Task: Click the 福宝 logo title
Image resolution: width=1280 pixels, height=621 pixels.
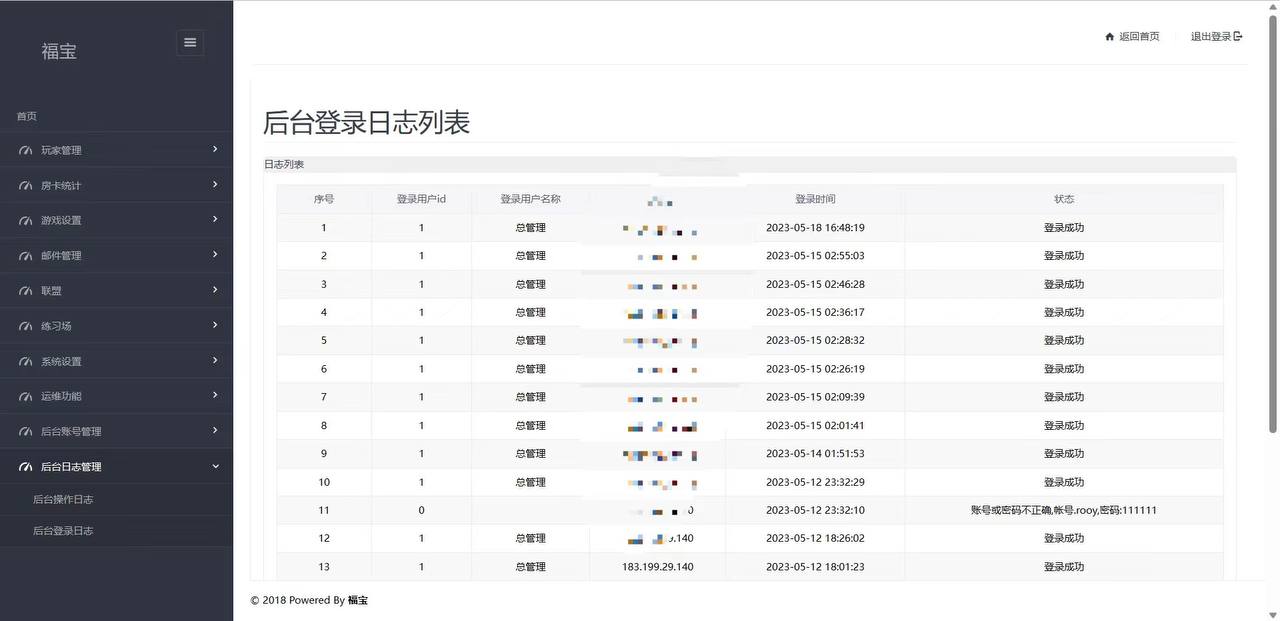Action: click(x=59, y=51)
